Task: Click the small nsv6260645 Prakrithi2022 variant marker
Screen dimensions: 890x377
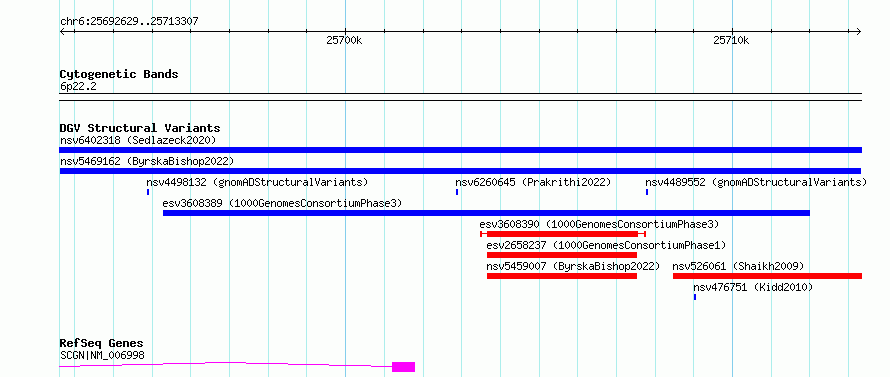Action: [x=457, y=192]
